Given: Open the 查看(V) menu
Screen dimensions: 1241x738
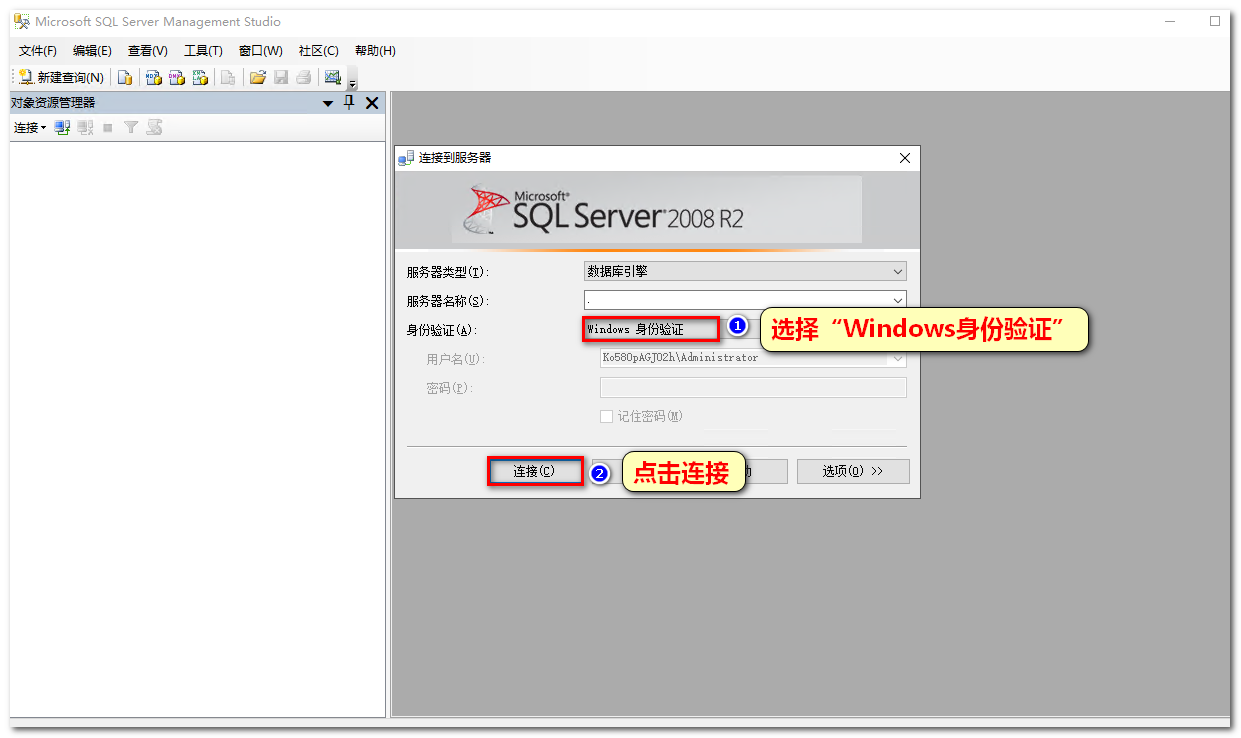Looking at the screenshot, I should click(147, 51).
